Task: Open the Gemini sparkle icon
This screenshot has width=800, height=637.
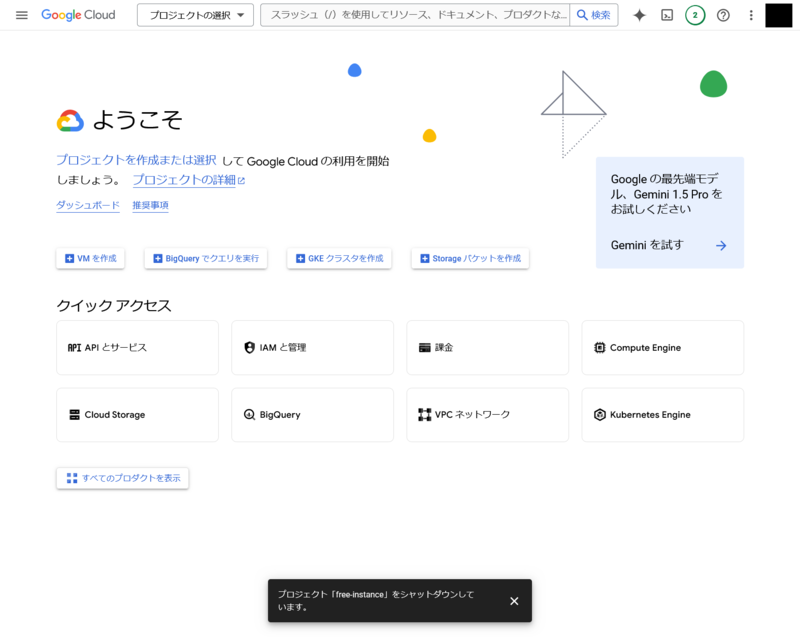Action: [x=639, y=15]
